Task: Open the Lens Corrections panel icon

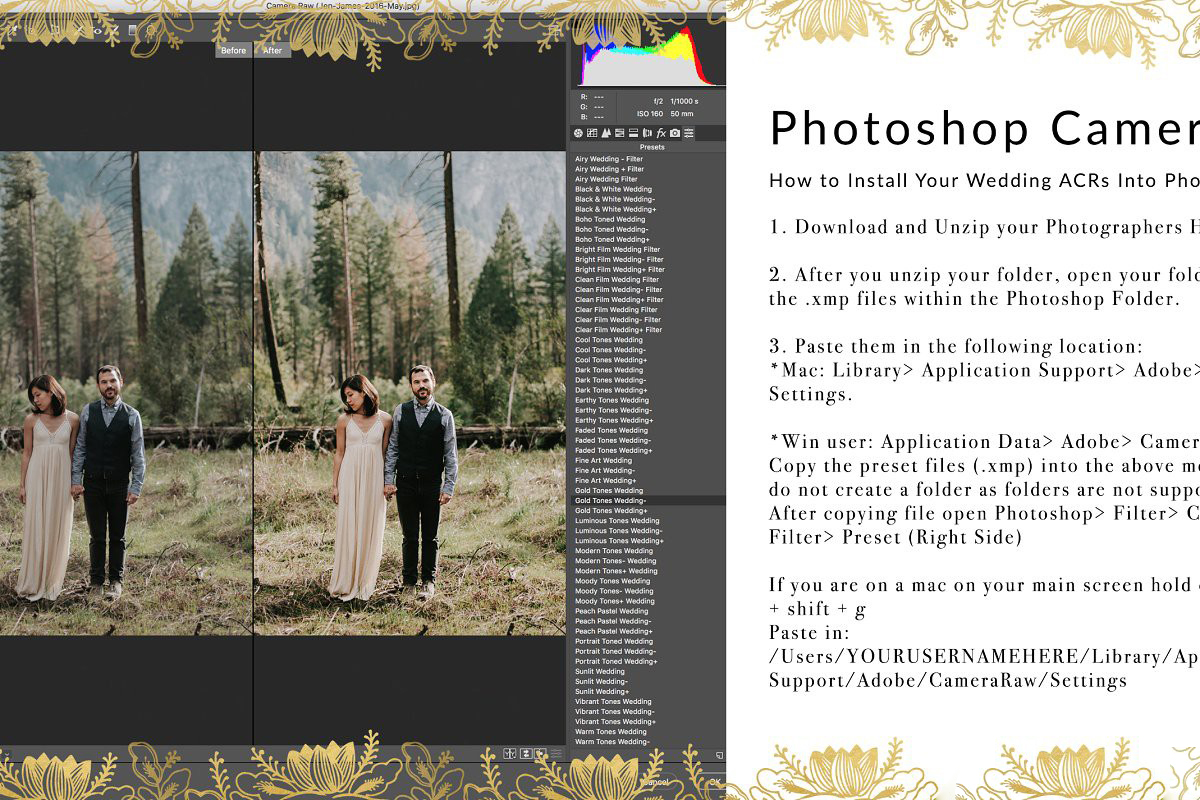Action: click(x=647, y=133)
